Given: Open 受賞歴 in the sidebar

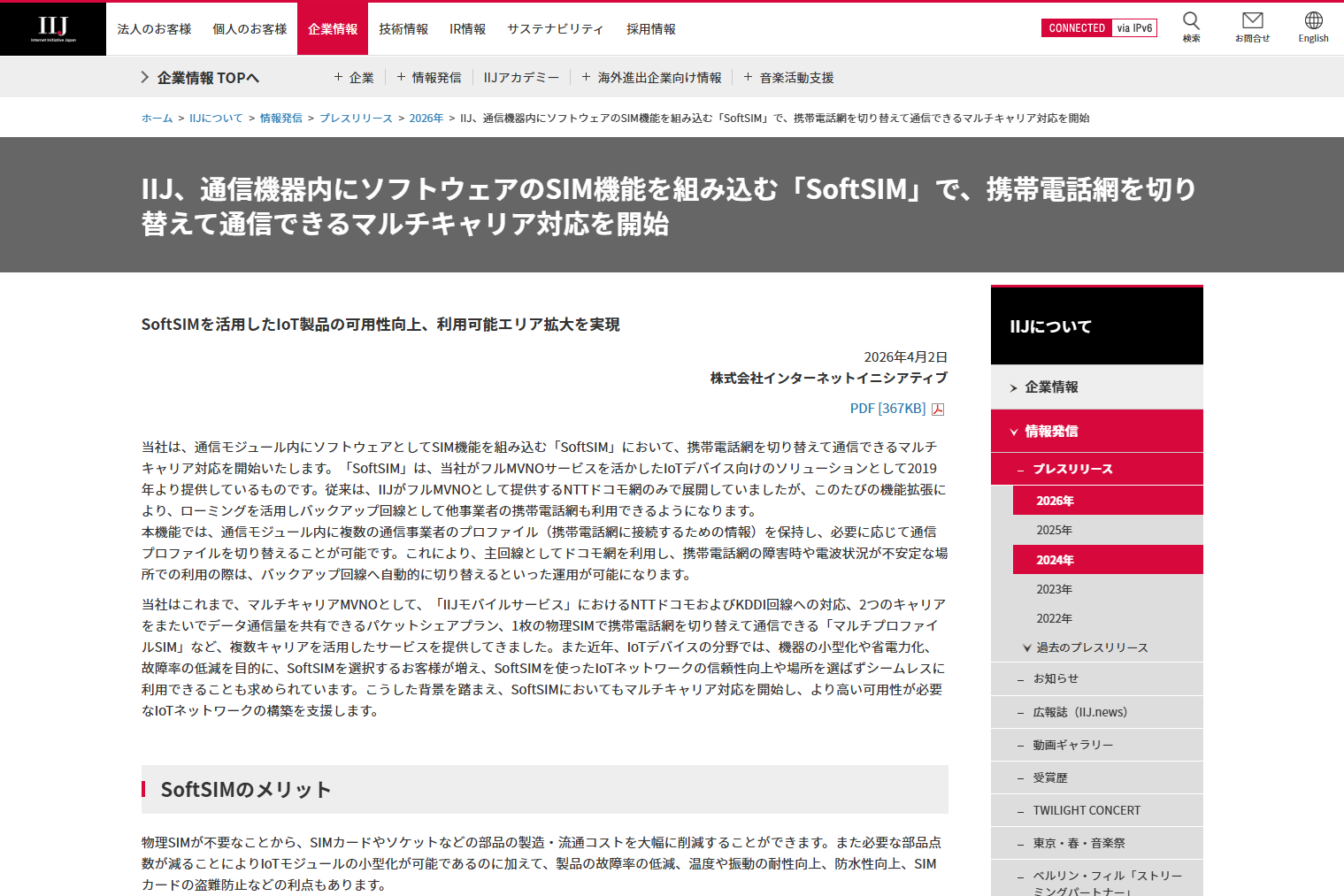Looking at the screenshot, I should click(1097, 777).
